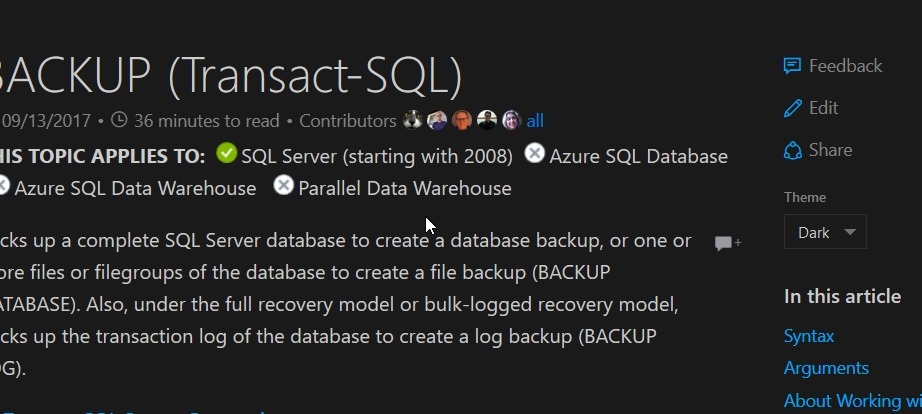Click the fifth contributor avatar
The image size is (922, 414).
click(x=511, y=121)
